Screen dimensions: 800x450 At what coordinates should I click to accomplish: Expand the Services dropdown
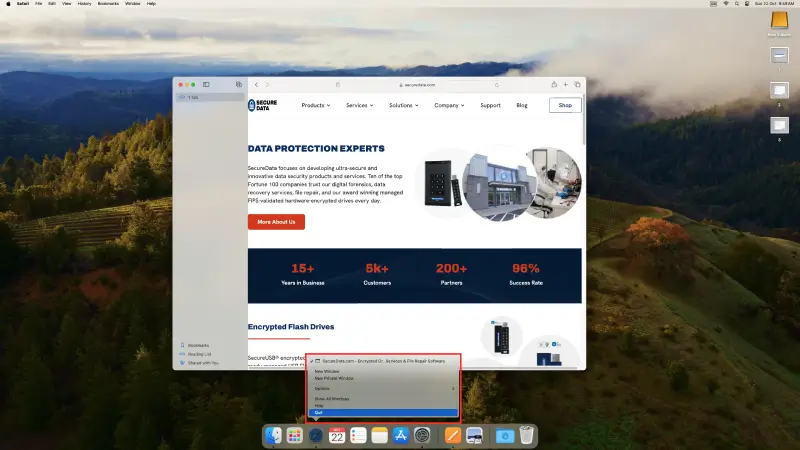coord(360,105)
